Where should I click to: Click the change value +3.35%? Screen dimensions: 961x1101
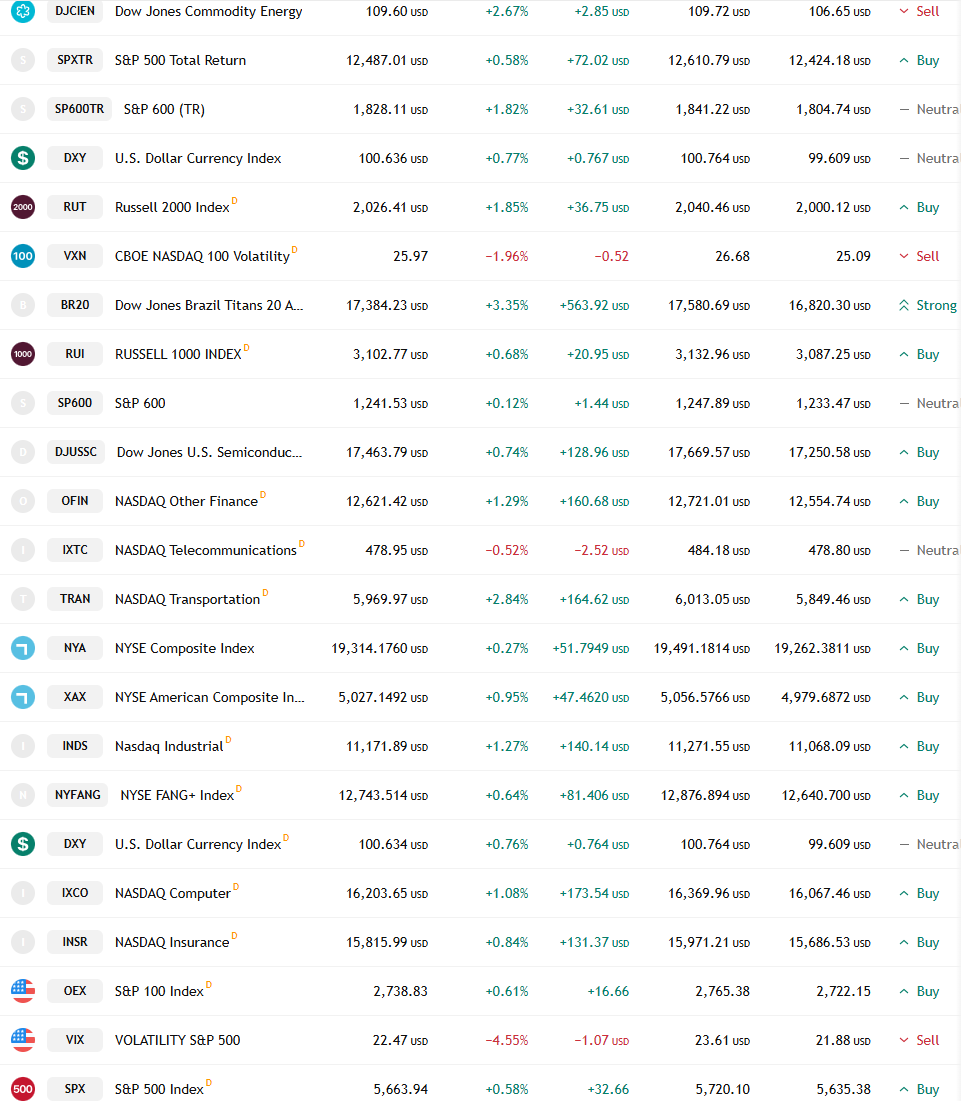tap(507, 305)
